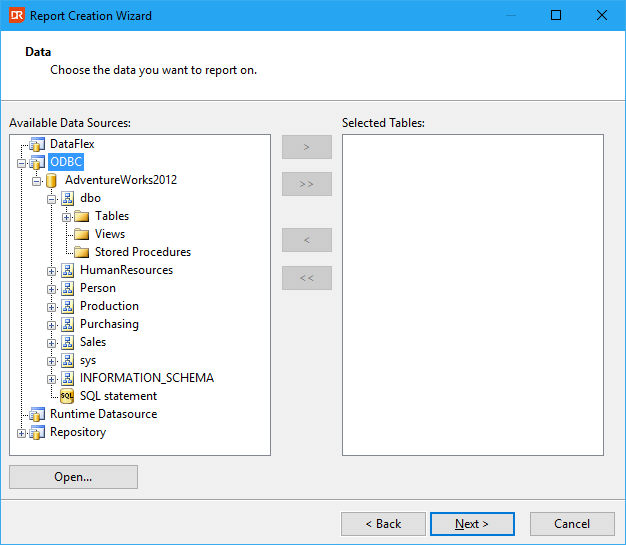
Task: Click the dbo schema icon
Action: [67, 198]
